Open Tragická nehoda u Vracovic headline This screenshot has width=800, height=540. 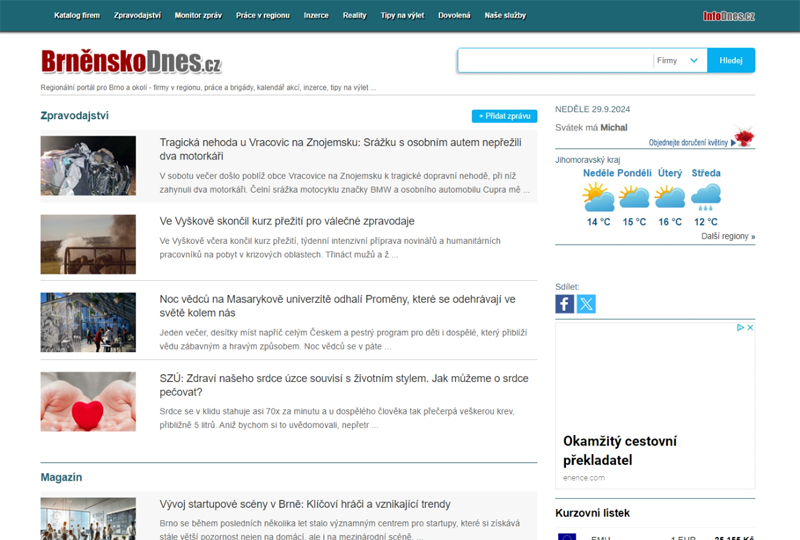pyautogui.click(x=340, y=149)
